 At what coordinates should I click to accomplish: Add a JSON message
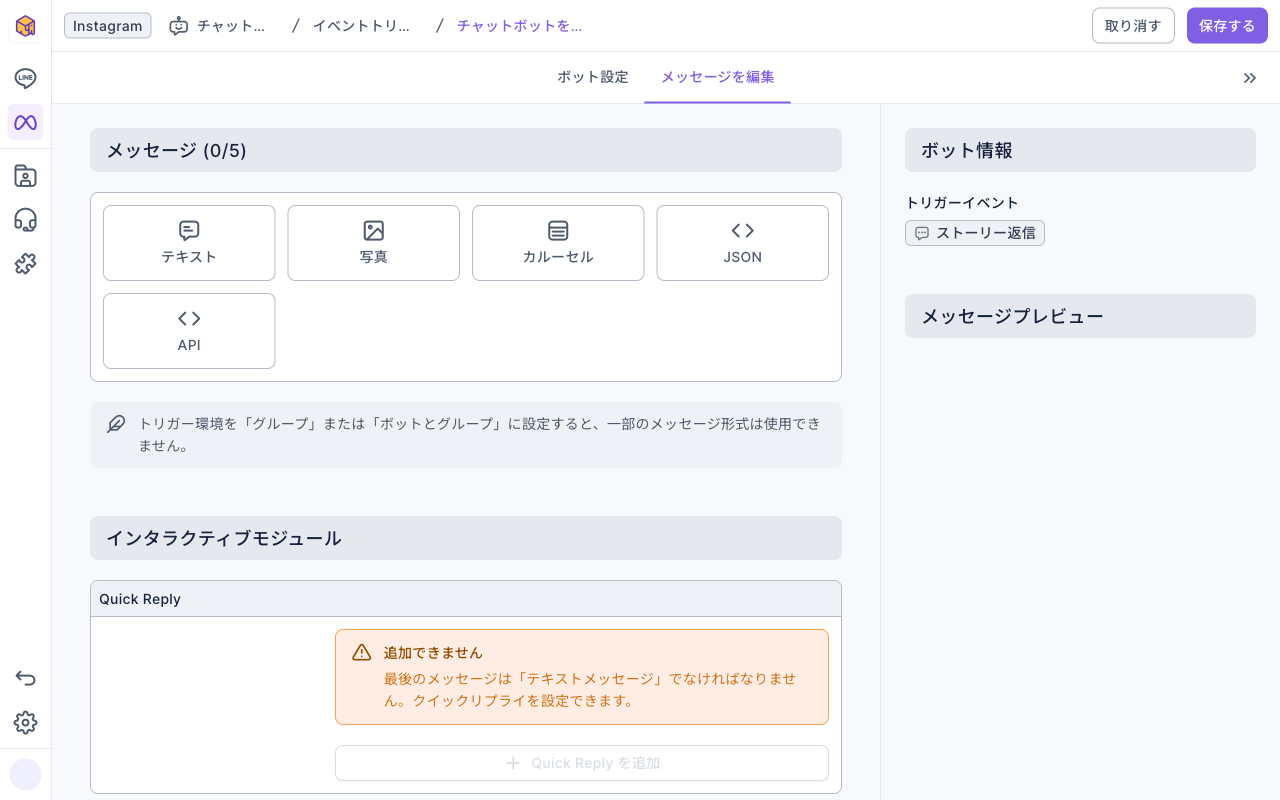click(743, 243)
